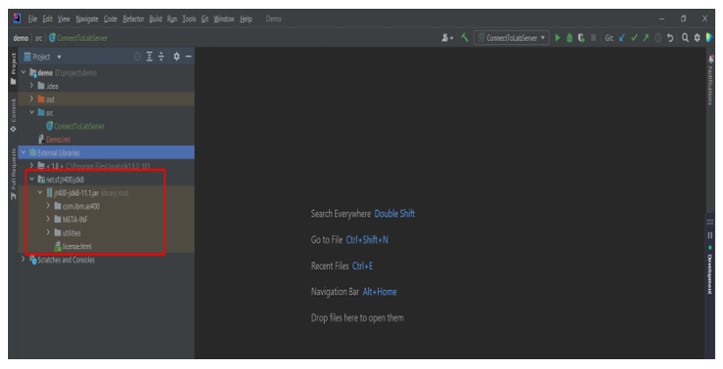Open Search Everywhere magnifier icon
The width and height of the screenshot is (723, 369).
tap(685, 38)
